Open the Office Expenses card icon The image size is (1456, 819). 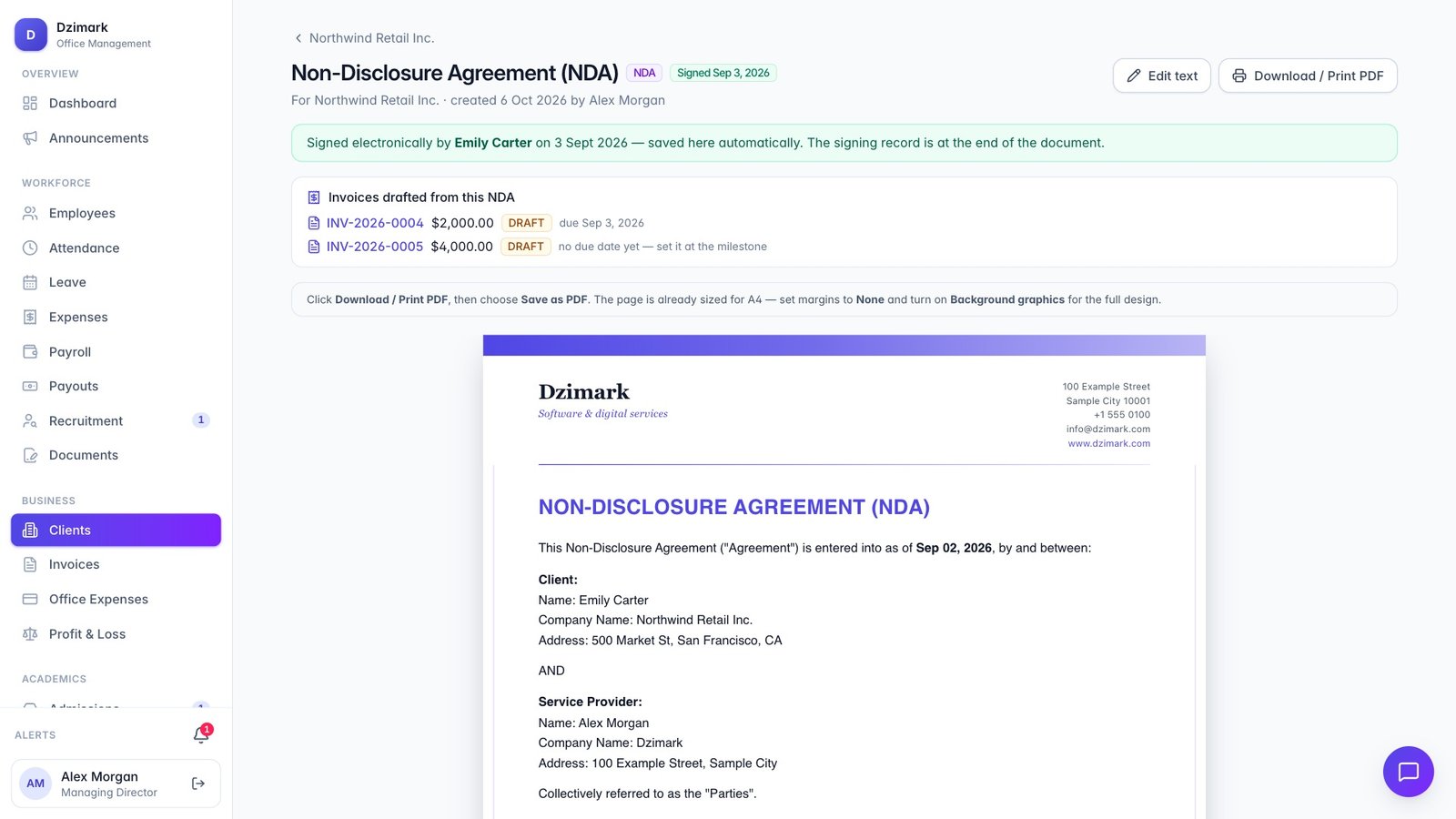[x=30, y=599]
